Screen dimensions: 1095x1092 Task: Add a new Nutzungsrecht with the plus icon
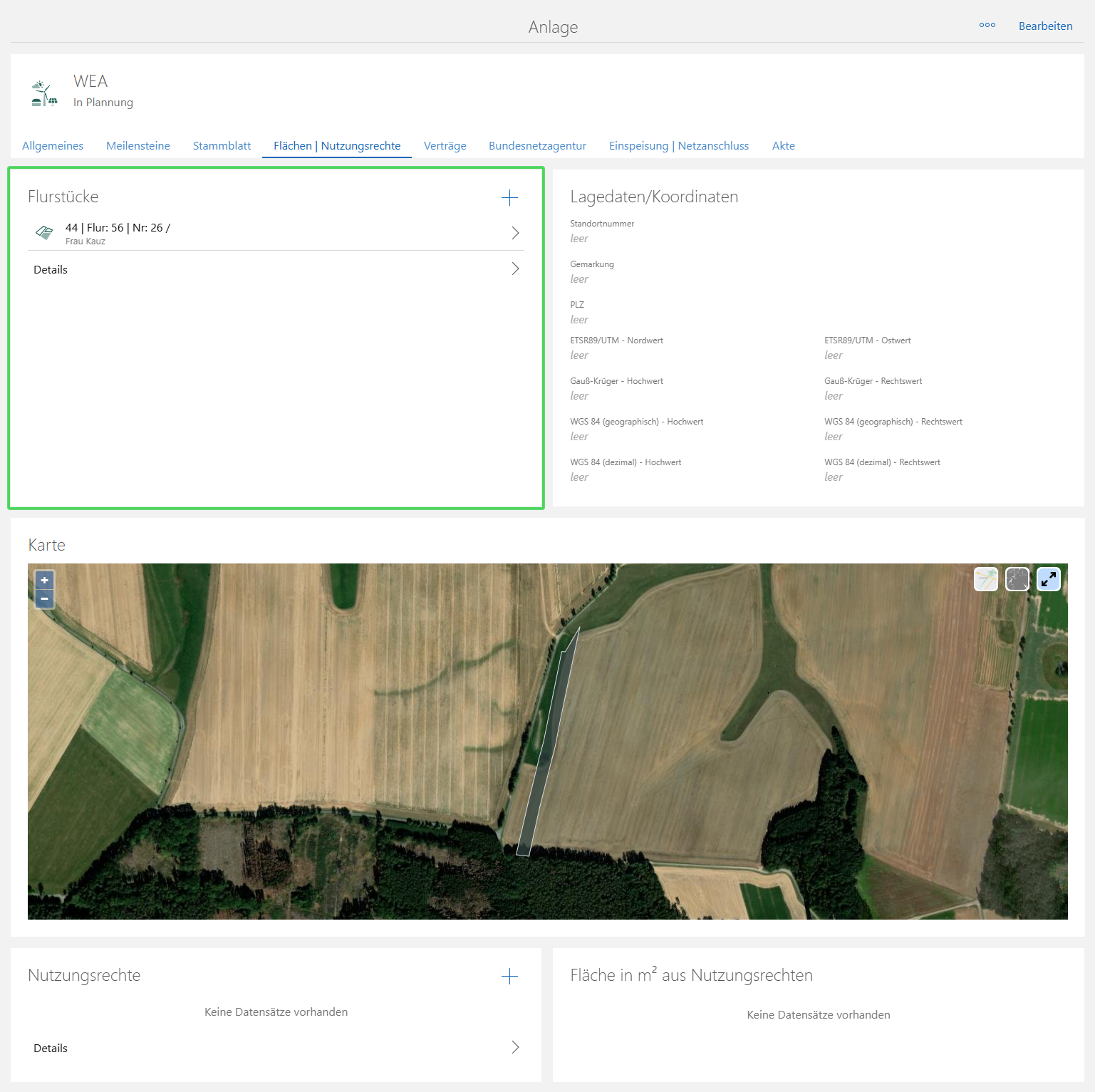coord(509,977)
